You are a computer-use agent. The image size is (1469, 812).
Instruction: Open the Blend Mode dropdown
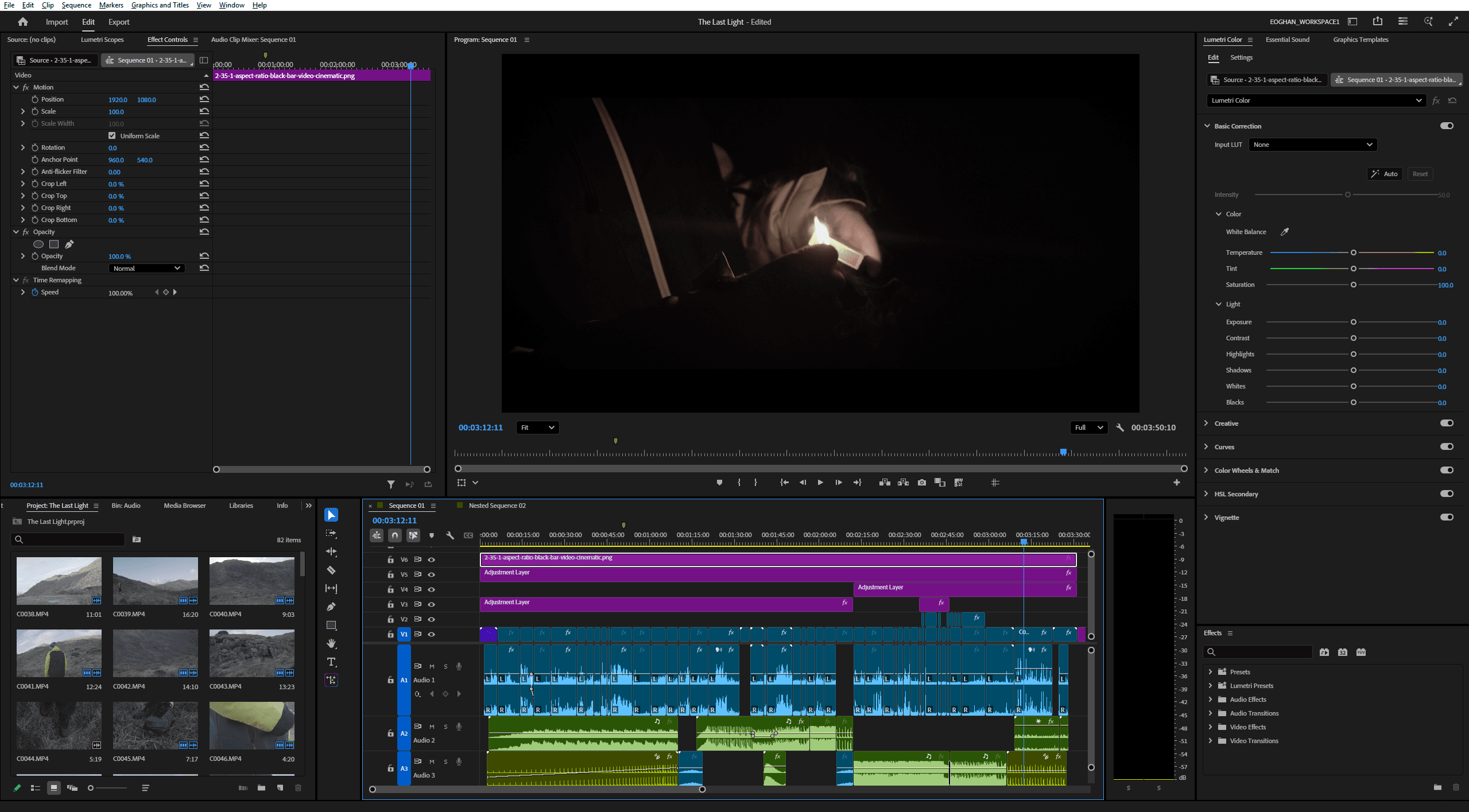point(146,268)
